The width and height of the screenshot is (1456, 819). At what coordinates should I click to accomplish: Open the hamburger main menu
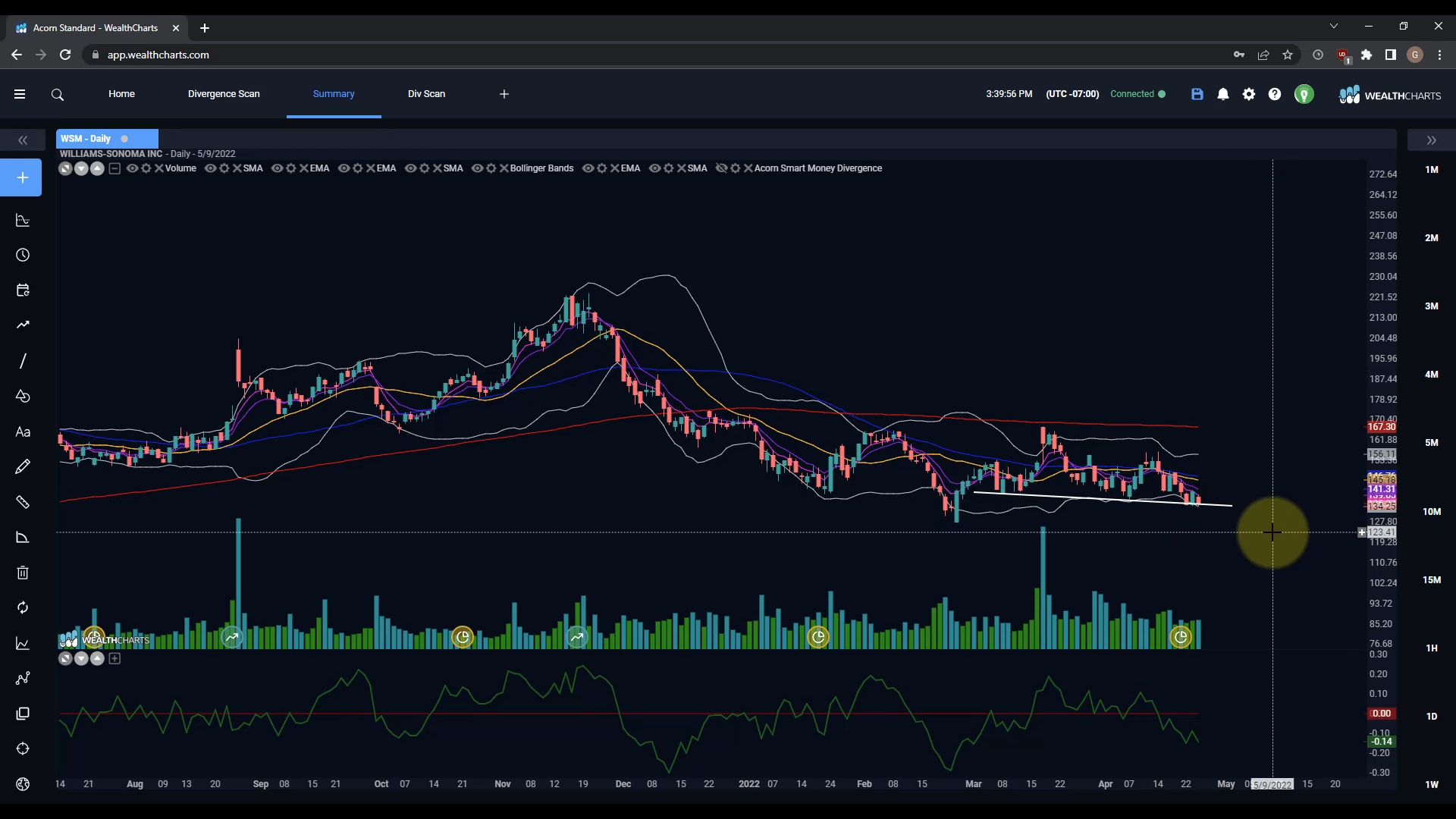pyautogui.click(x=20, y=94)
